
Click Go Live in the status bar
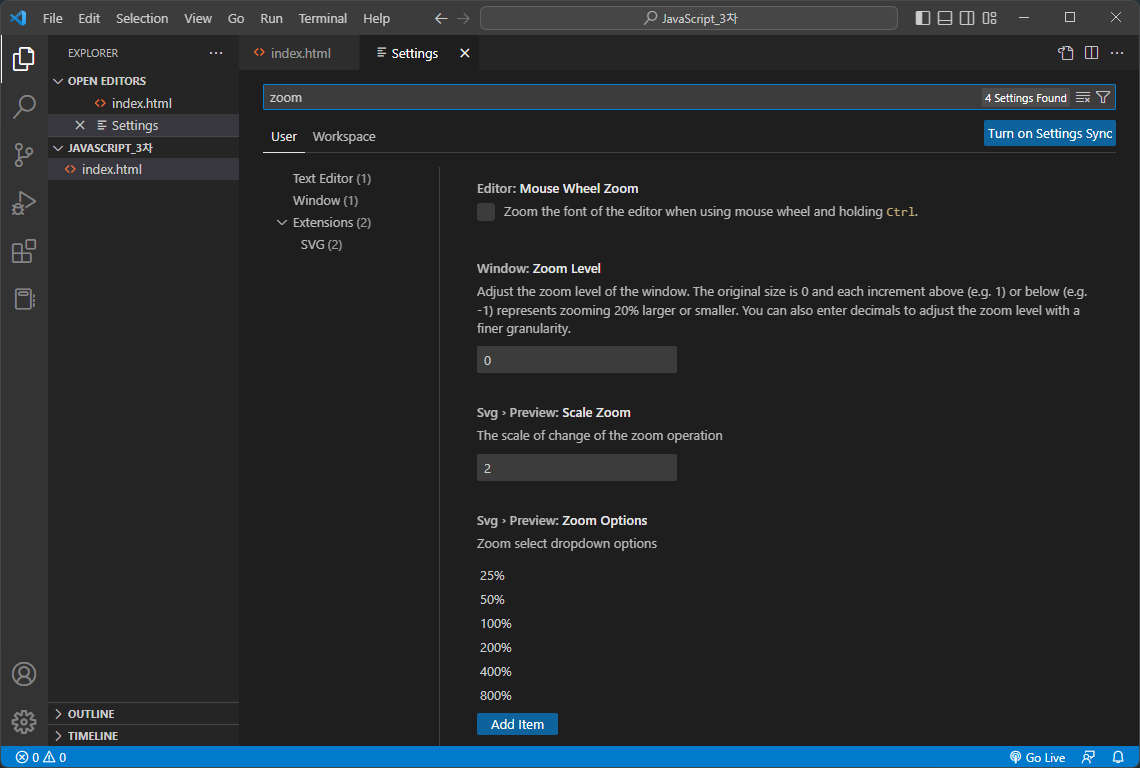click(1038, 757)
